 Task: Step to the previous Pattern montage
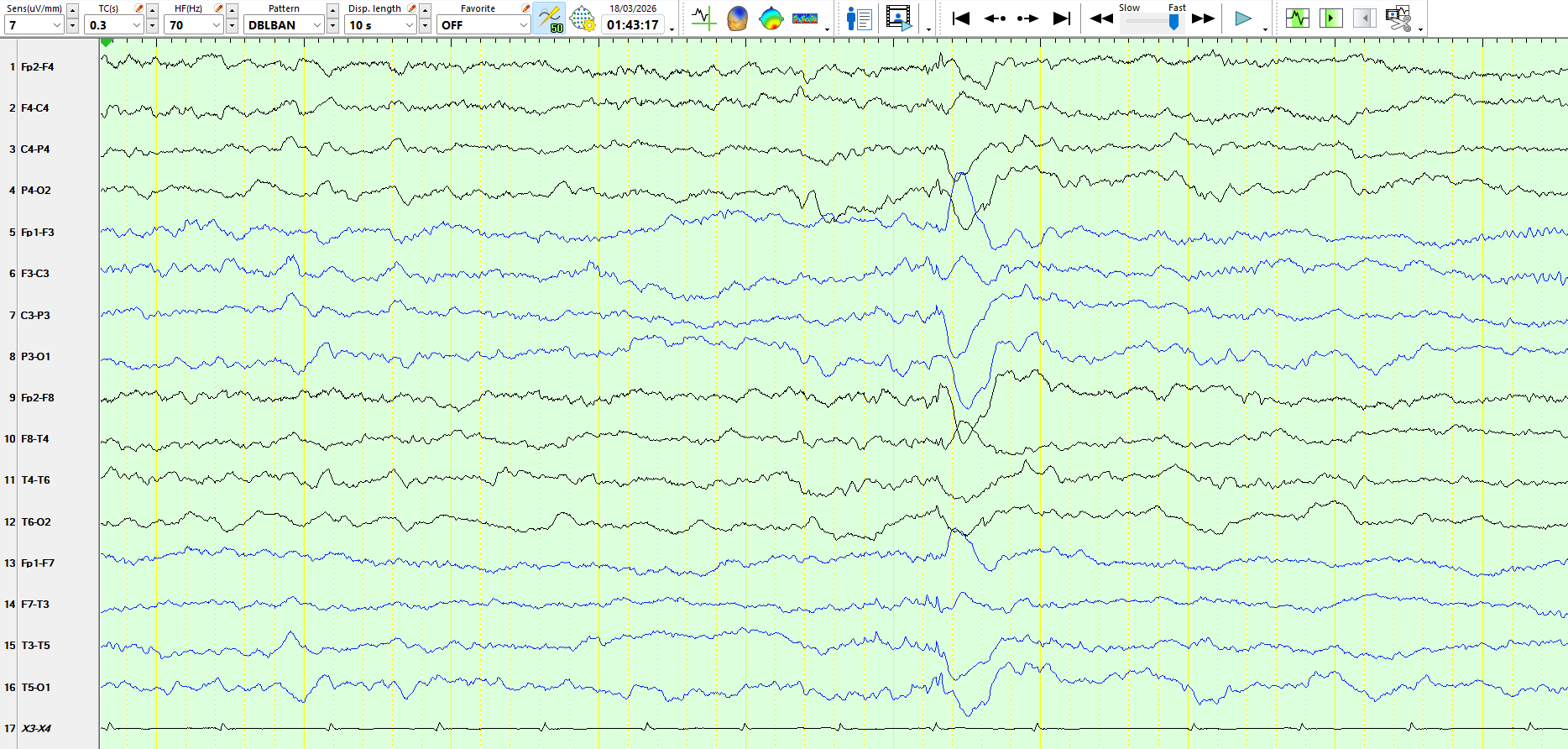[x=332, y=10]
